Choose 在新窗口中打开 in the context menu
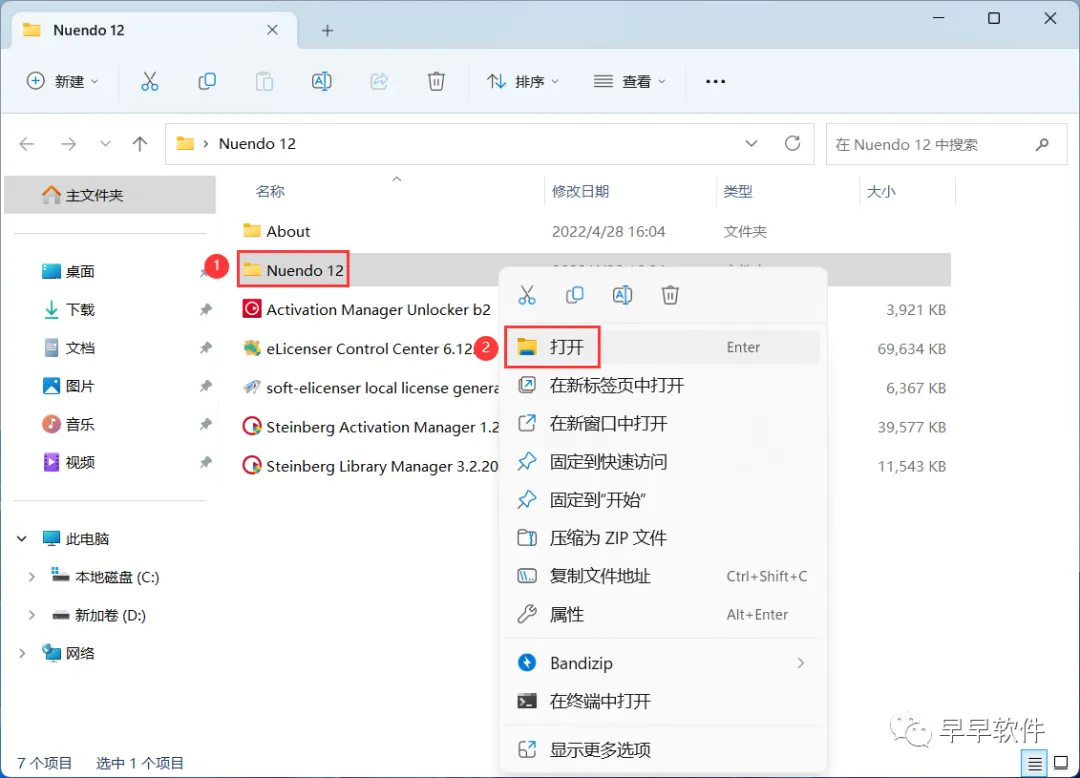The image size is (1080, 778). pyautogui.click(x=663, y=423)
